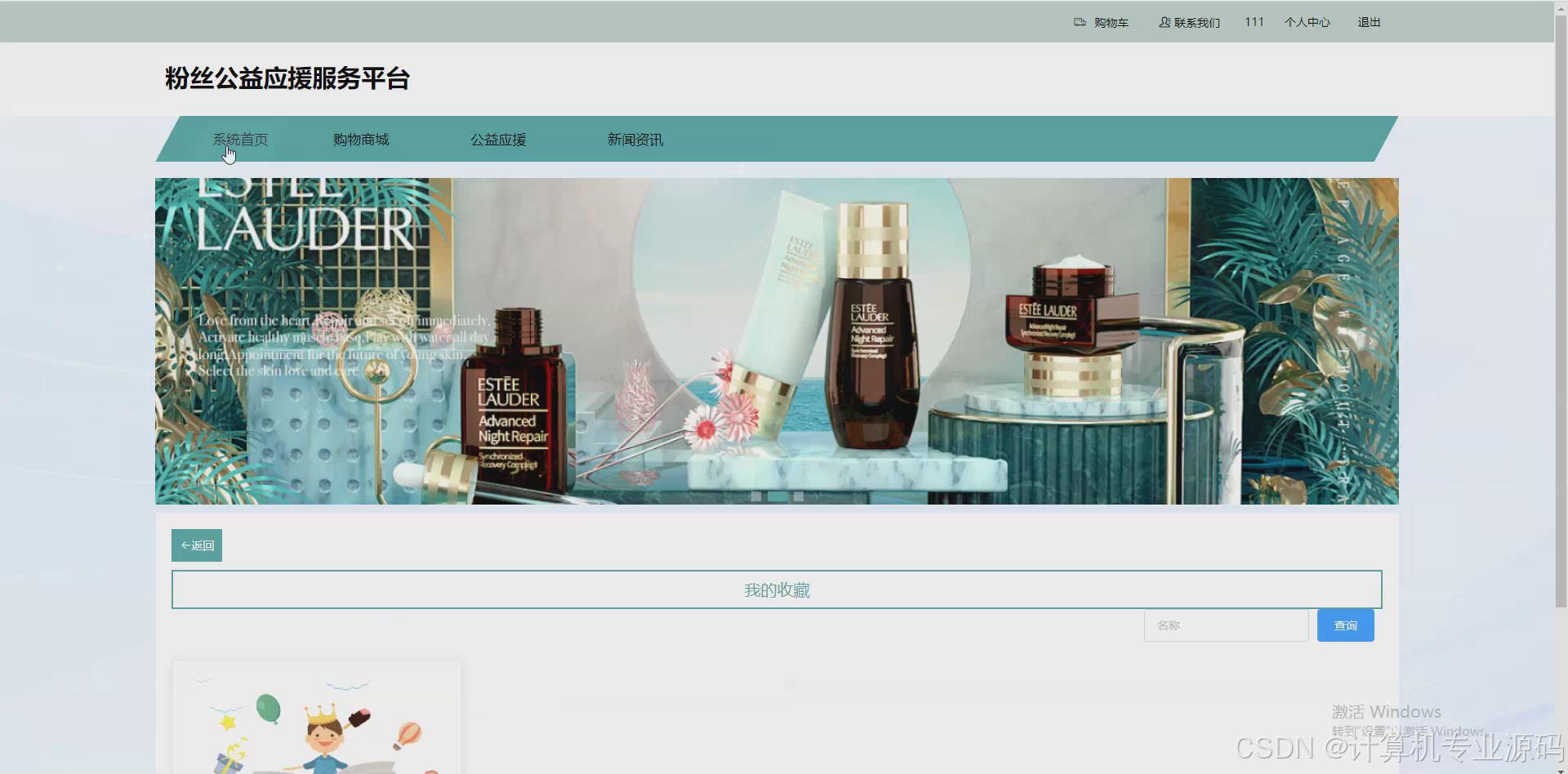Open the 新闻资讯 menu item

[635, 140]
